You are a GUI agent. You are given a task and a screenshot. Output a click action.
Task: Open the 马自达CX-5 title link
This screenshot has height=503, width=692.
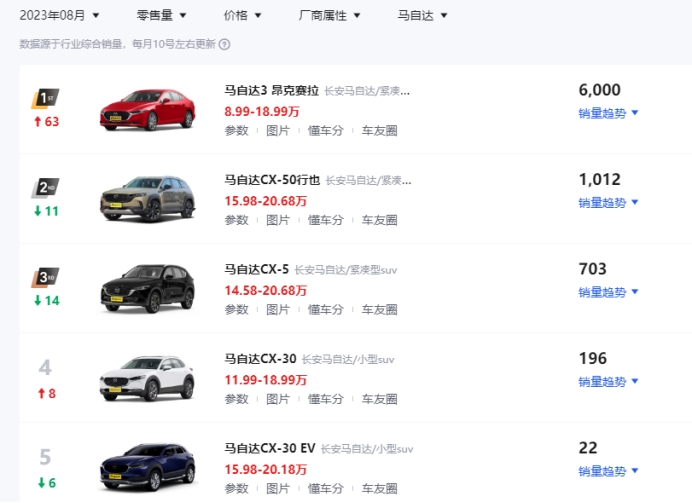[x=256, y=269]
